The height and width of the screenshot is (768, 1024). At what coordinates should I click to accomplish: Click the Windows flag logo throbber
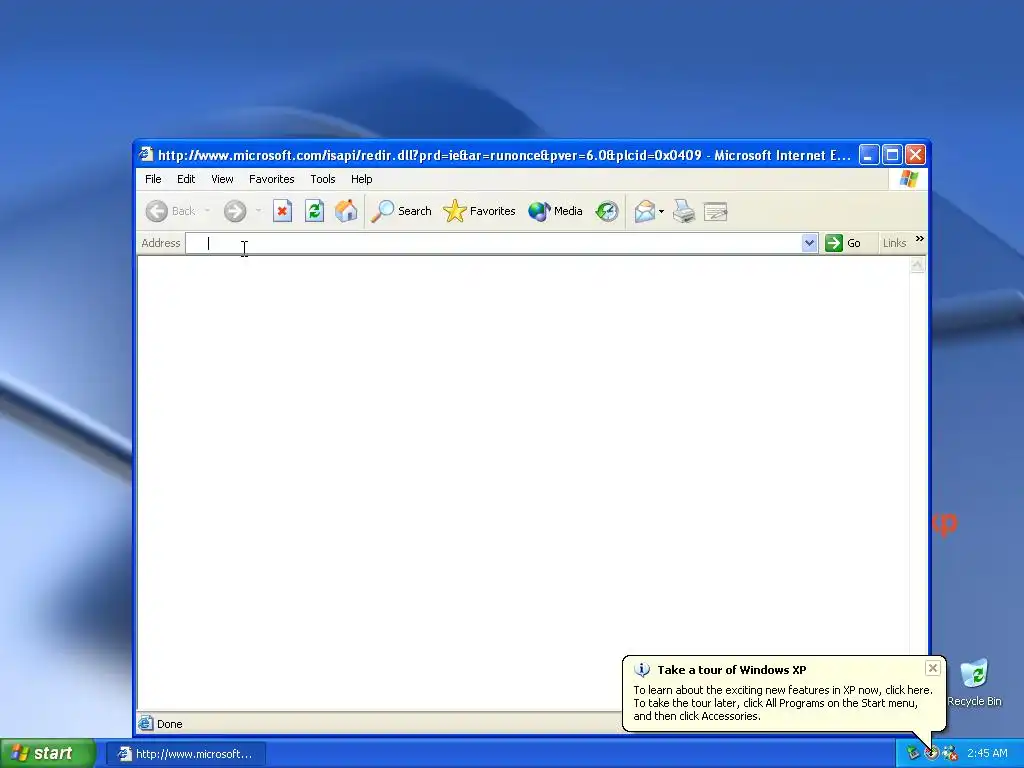(908, 179)
